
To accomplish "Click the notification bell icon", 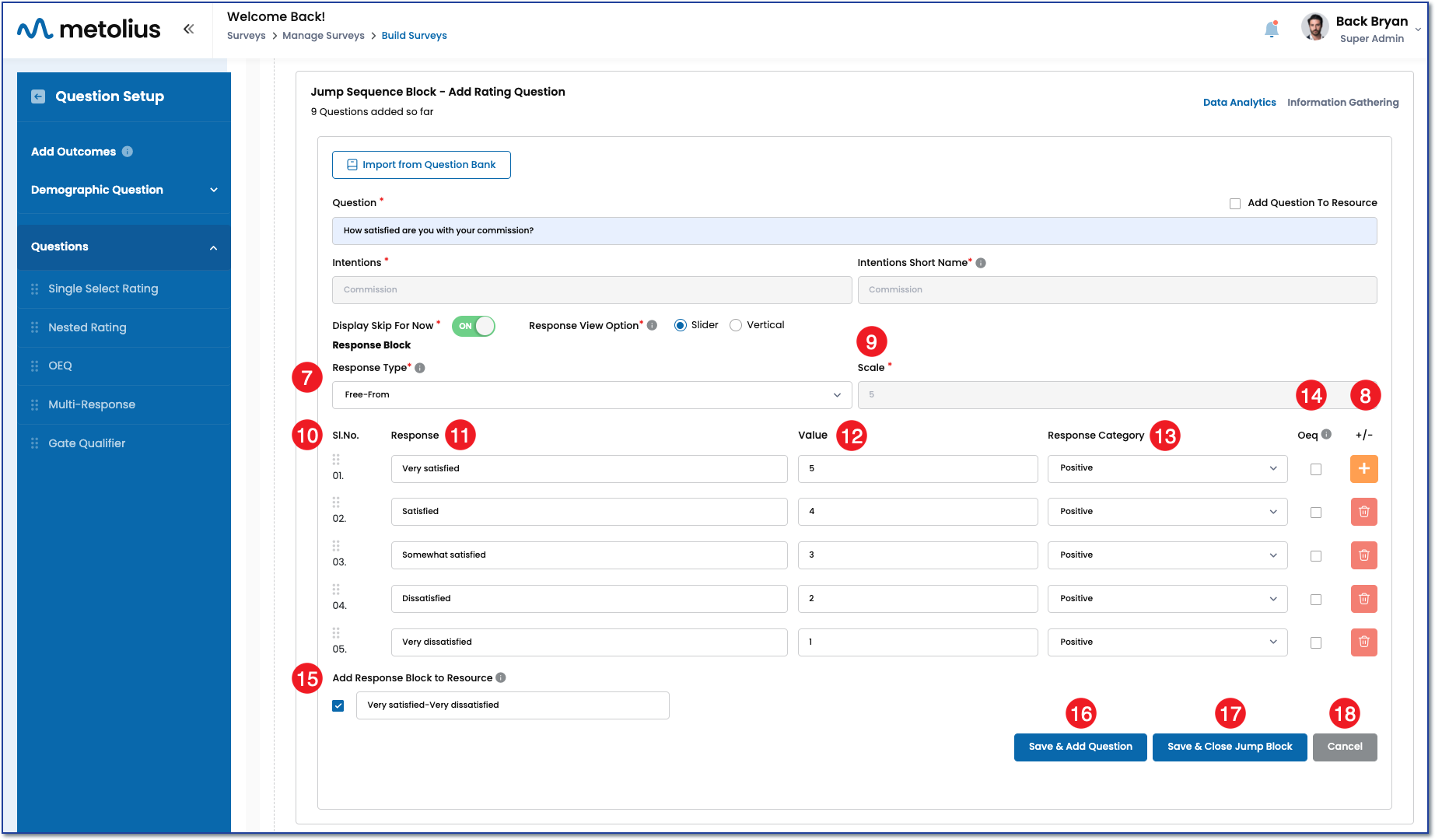I will point(1271,30).
